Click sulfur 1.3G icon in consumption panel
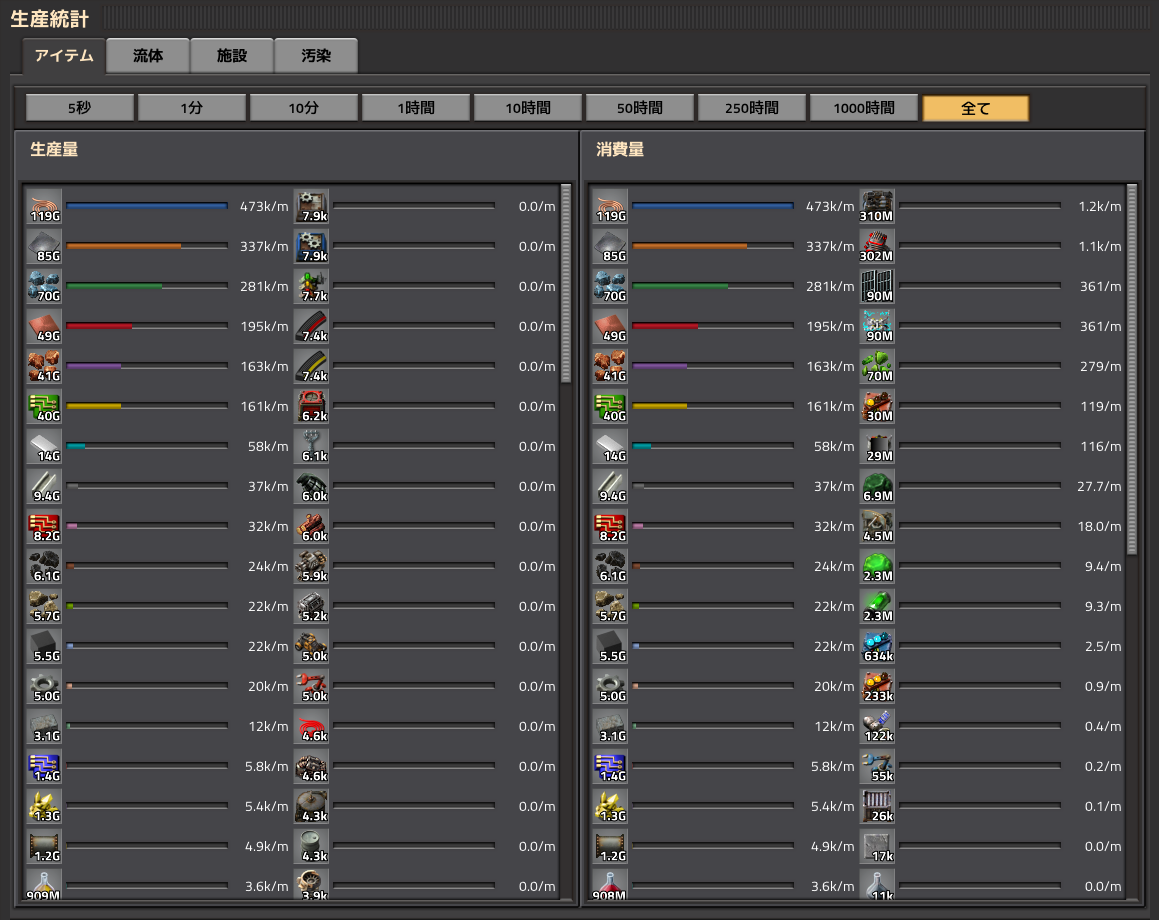 click(x=610, y=806)
